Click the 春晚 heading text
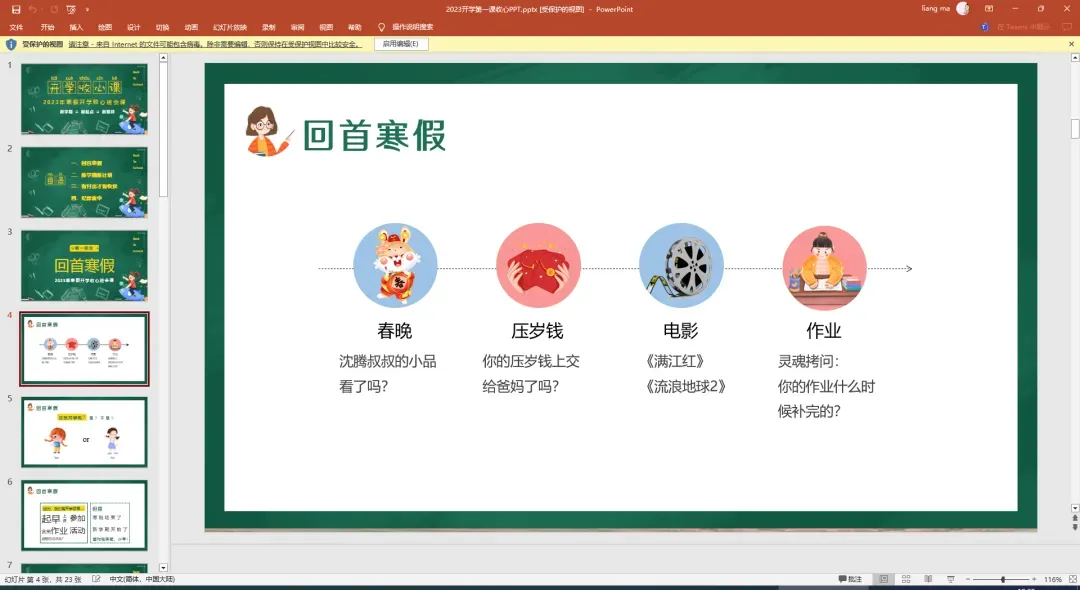1080x590 pixels. click(395, 331)
